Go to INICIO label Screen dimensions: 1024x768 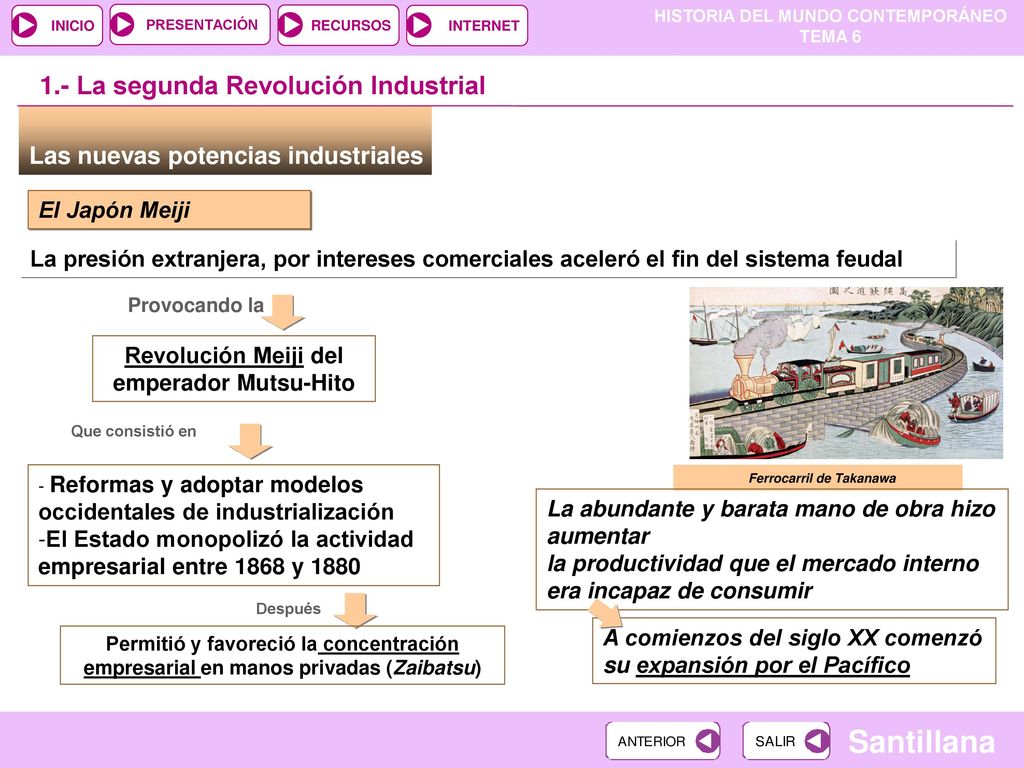coord(72,25)
